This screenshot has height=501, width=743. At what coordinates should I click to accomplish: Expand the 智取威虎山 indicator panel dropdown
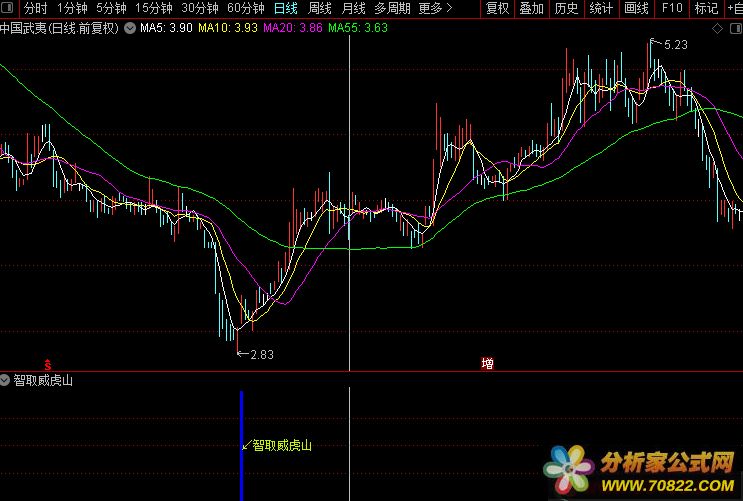coord(6,380)
